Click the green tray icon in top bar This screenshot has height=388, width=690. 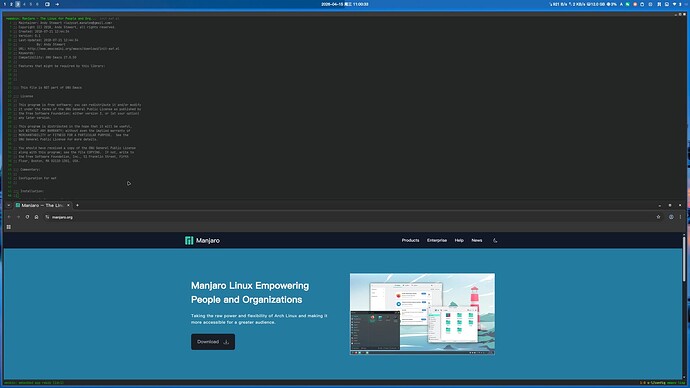tap(628, 4)
